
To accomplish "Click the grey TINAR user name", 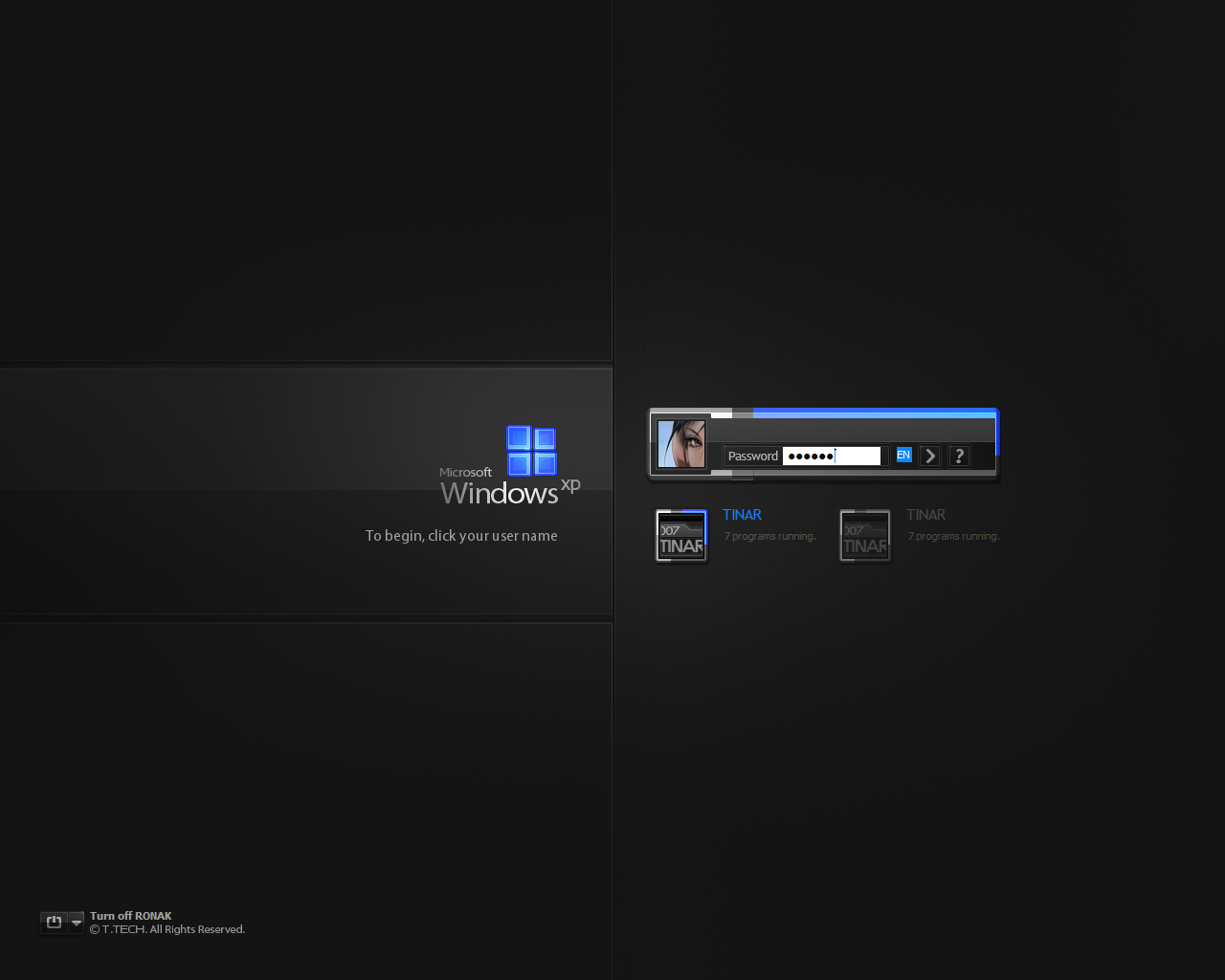I will tap(925, 515).
